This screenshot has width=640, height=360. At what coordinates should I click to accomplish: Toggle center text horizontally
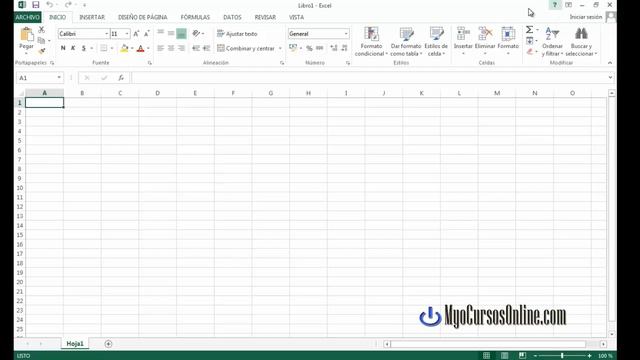pyautogui.click(x=171, y=49)
